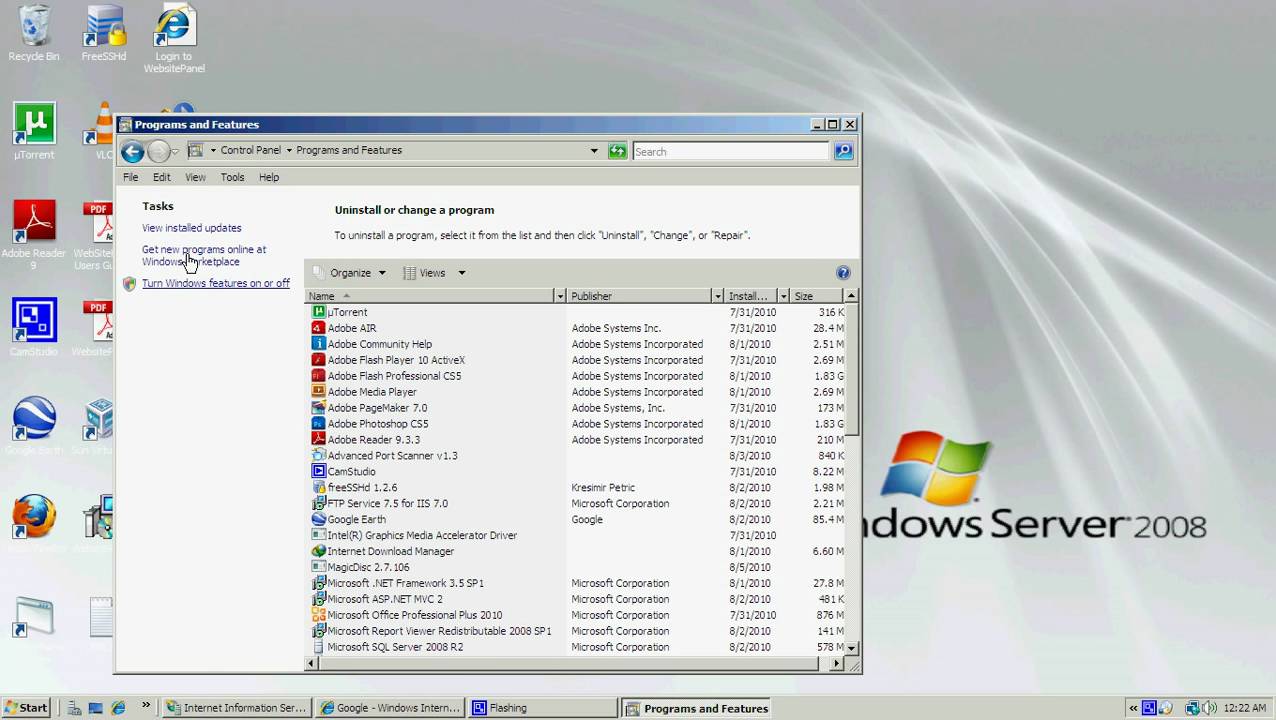Sort list by Size column header

817,296
